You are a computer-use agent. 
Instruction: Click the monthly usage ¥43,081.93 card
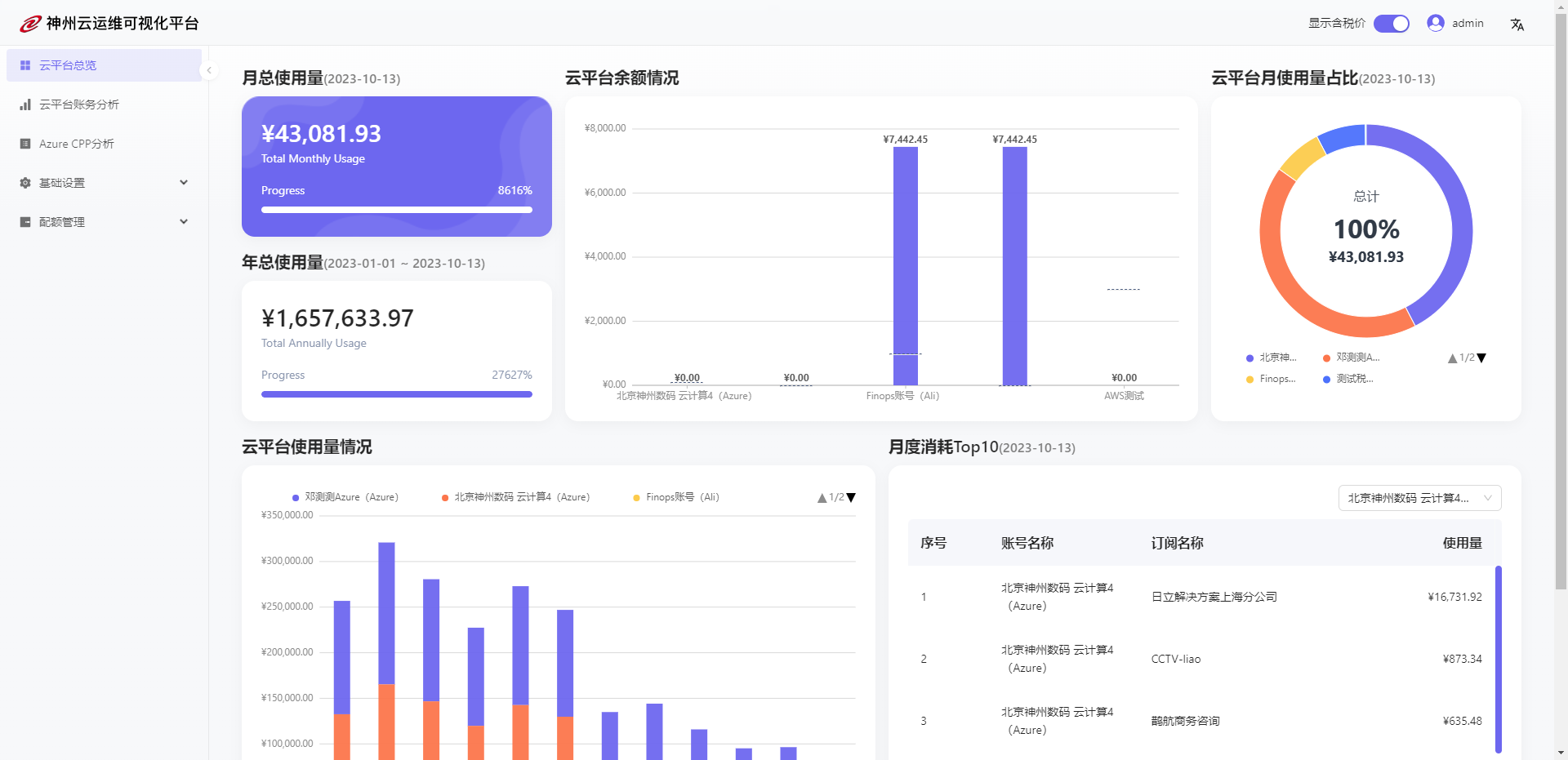(x=397, y=167)
